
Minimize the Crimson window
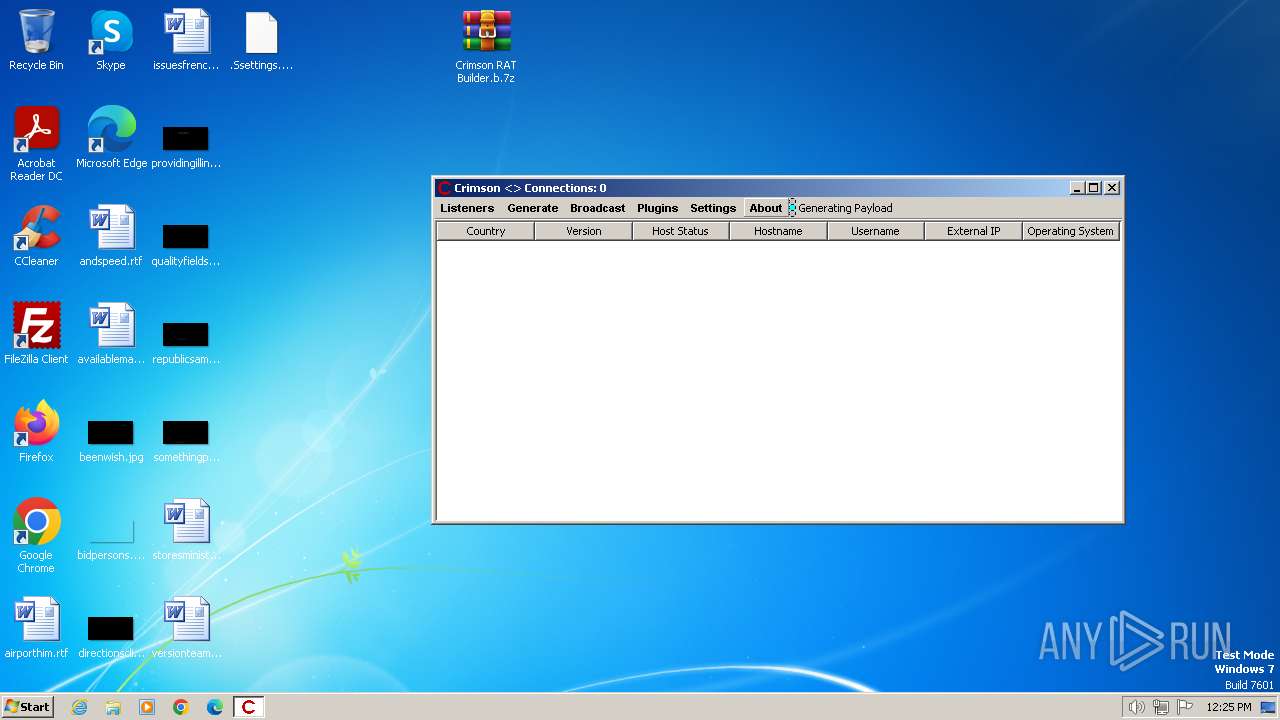click(x=1077, y=188)
